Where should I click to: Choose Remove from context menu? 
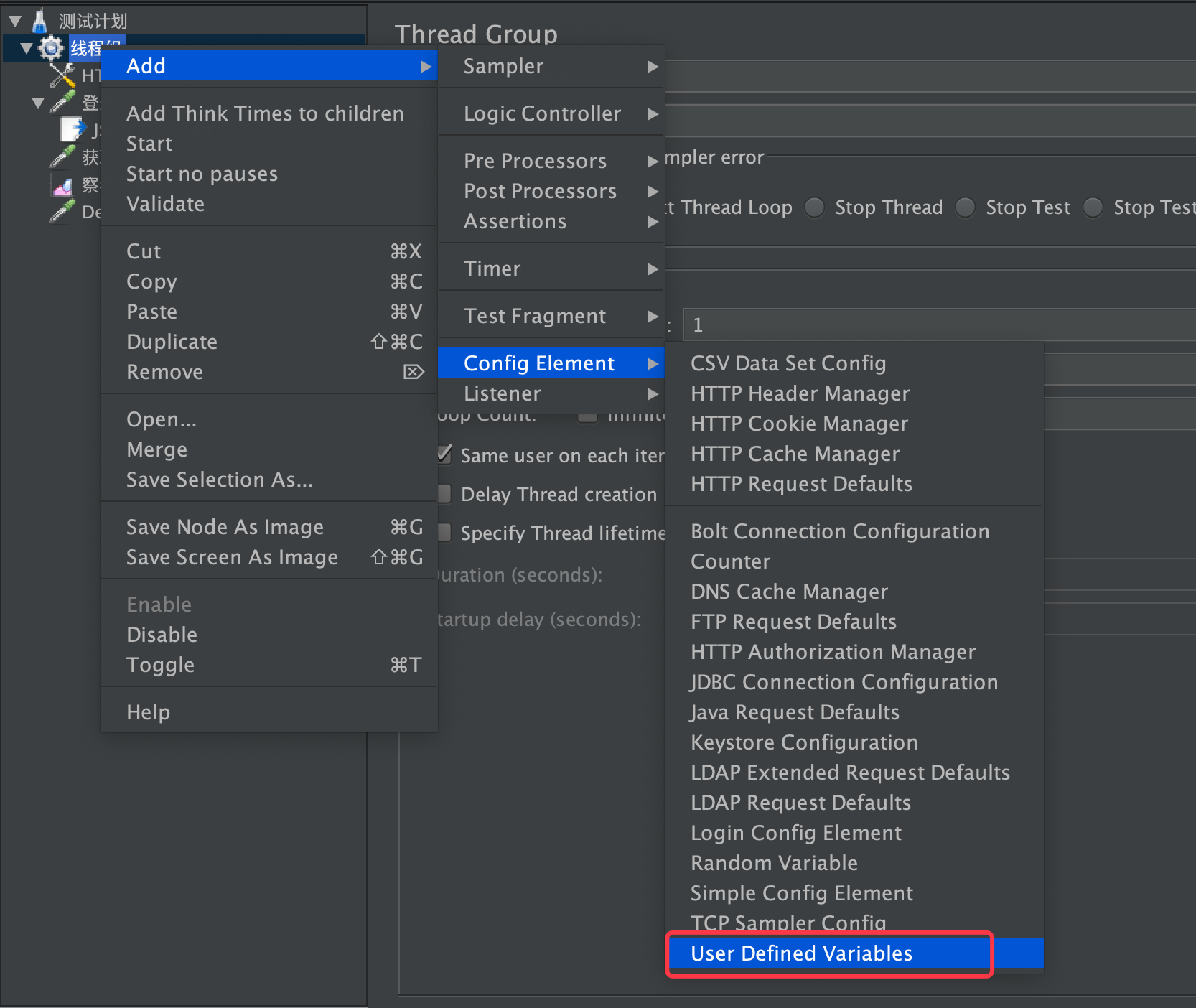pyautogui.click(x=269, y=372)
